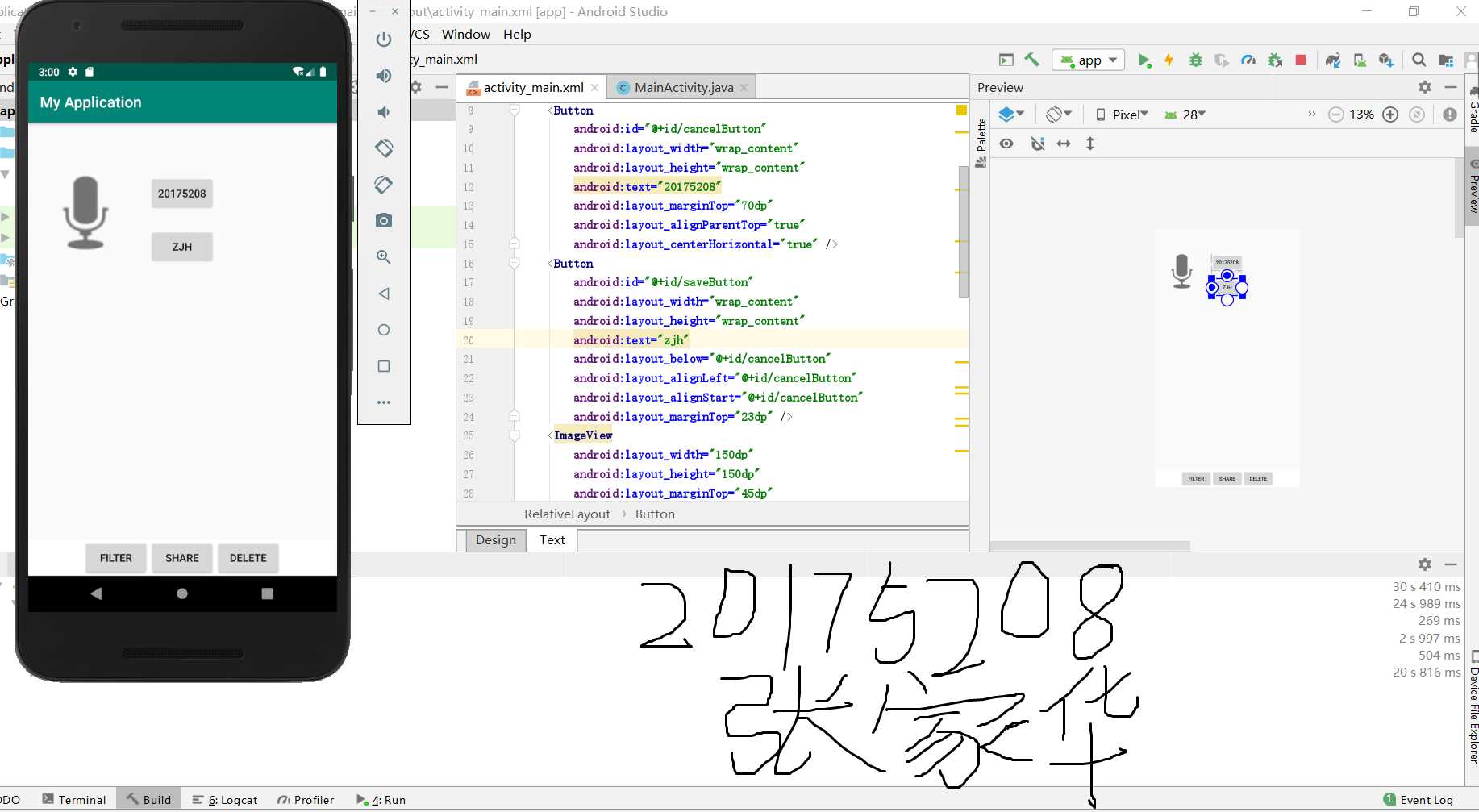The image size is (1479, 812).
Task: Toggle autoconnect magnet icon in preview
Action: click(1037, 144)
